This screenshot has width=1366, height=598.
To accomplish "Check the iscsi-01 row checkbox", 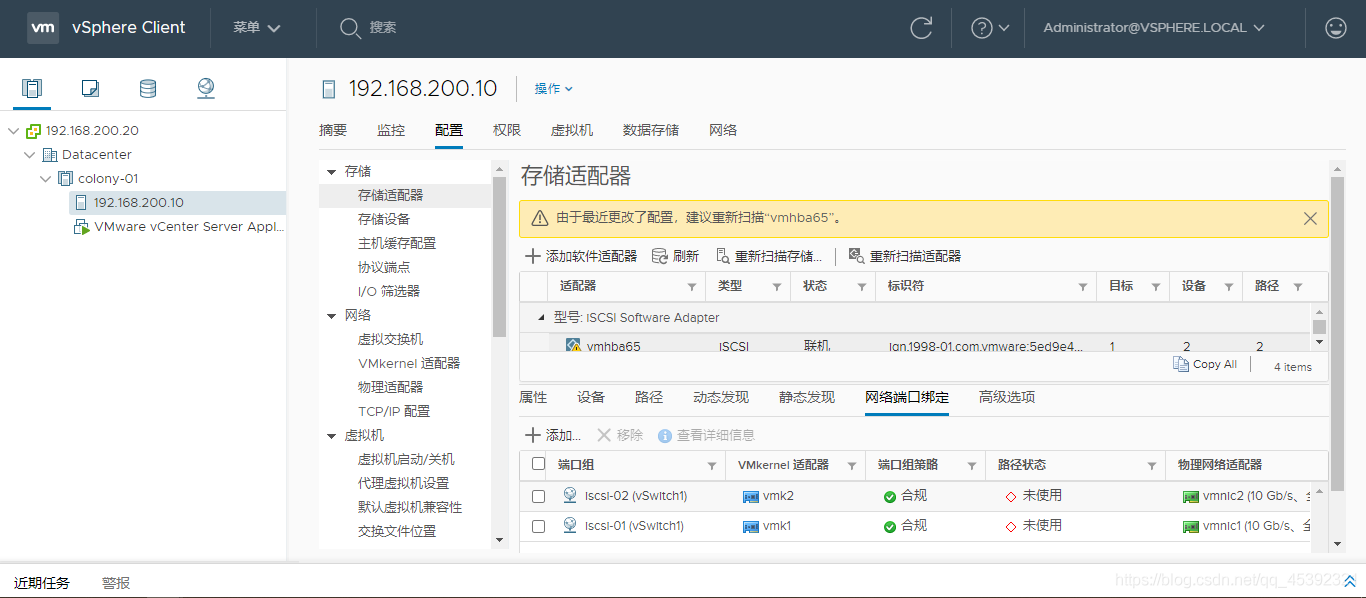I will [x=539, y=526].
